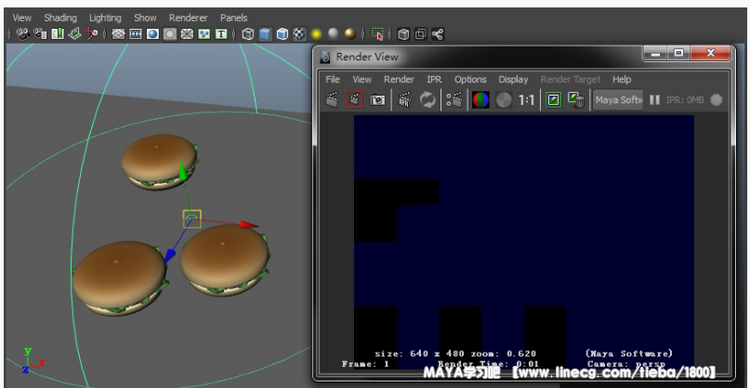
Task: Click the red X-axis arrow of the manipulator
Action: click(249, 224)
